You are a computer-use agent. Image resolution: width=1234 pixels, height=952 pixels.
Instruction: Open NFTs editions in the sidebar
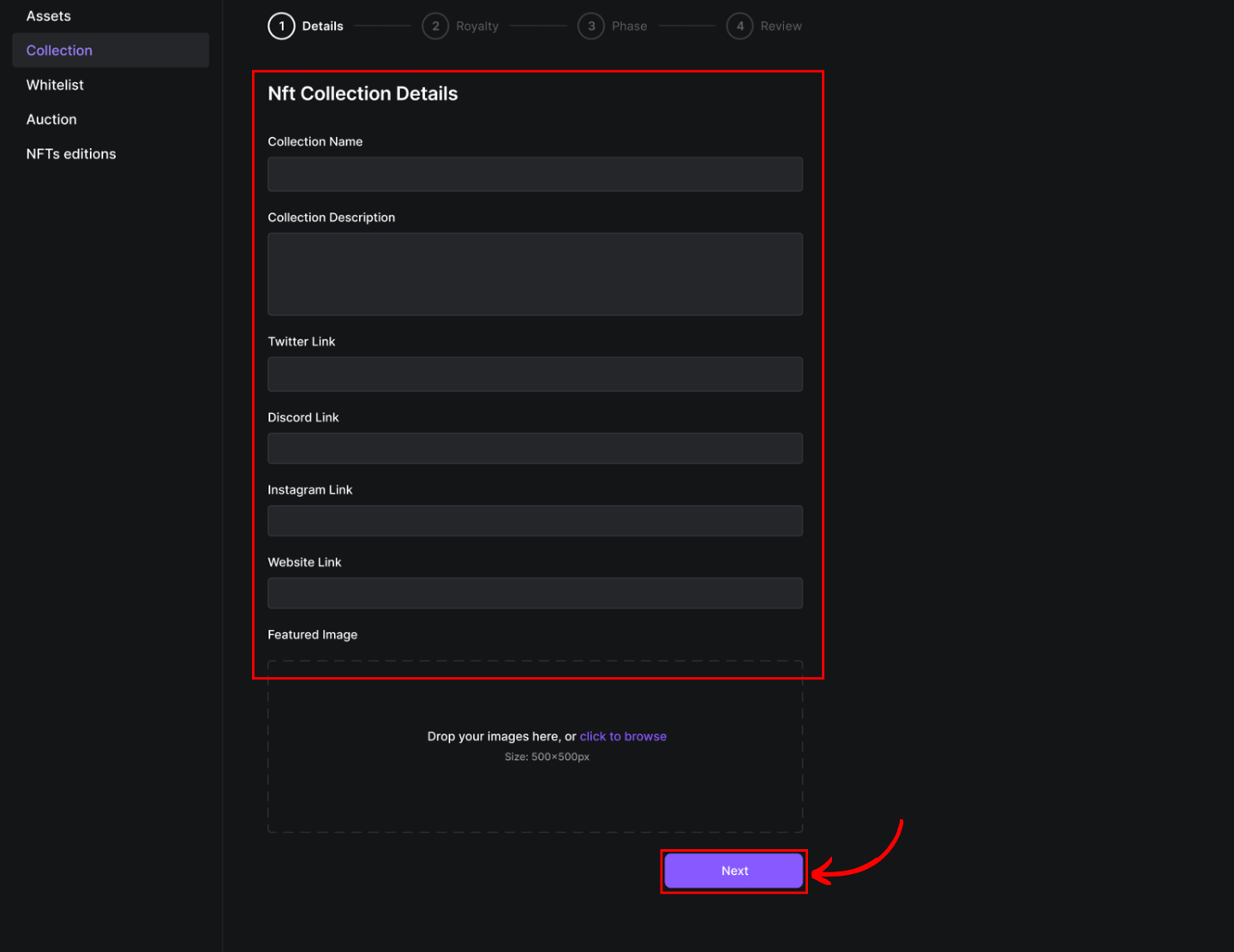coord(71,154)
